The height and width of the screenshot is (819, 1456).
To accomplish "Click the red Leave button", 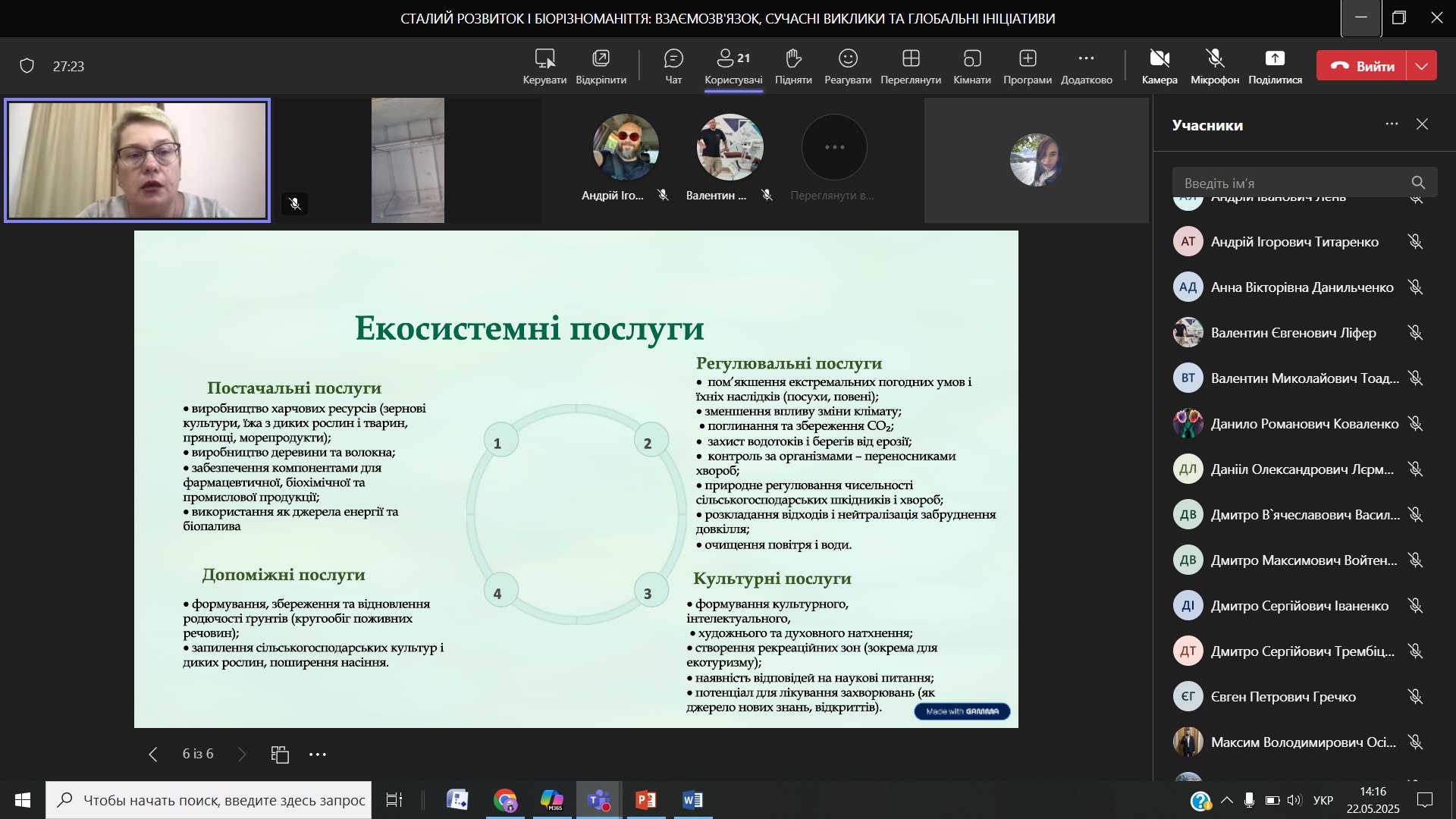I will [x=1362, y=66].
